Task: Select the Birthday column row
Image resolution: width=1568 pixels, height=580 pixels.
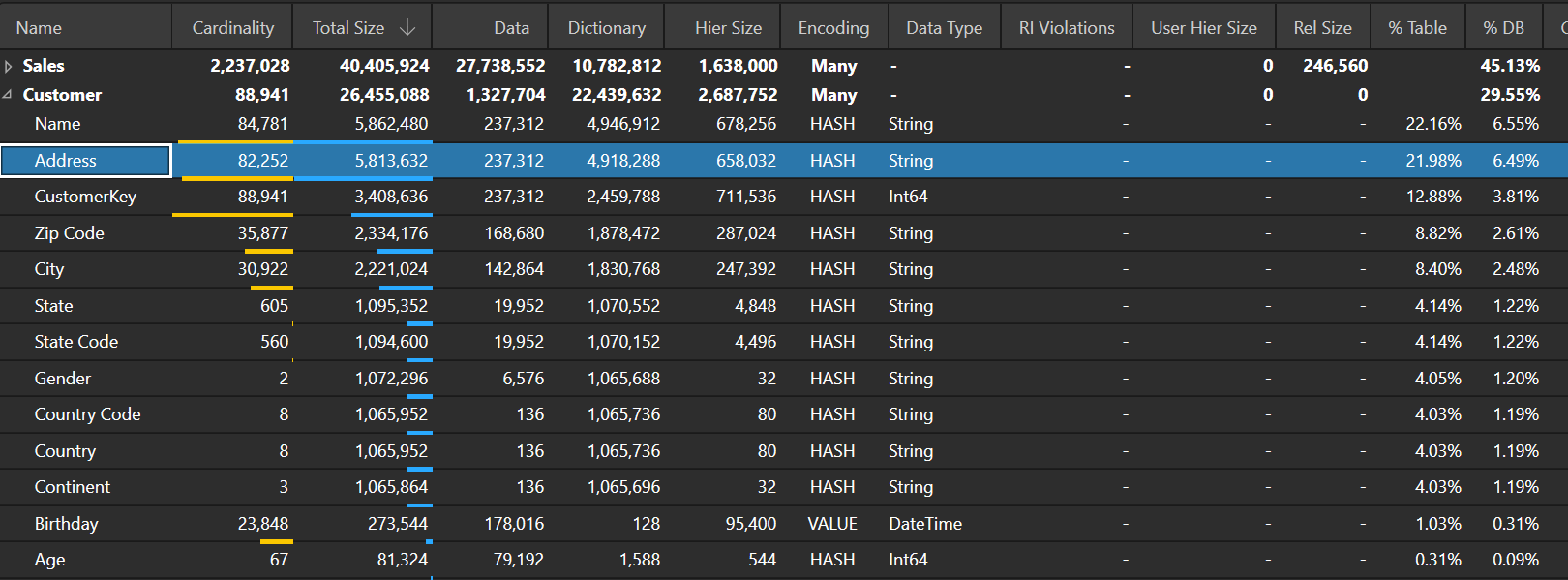Action: point(67,524)
